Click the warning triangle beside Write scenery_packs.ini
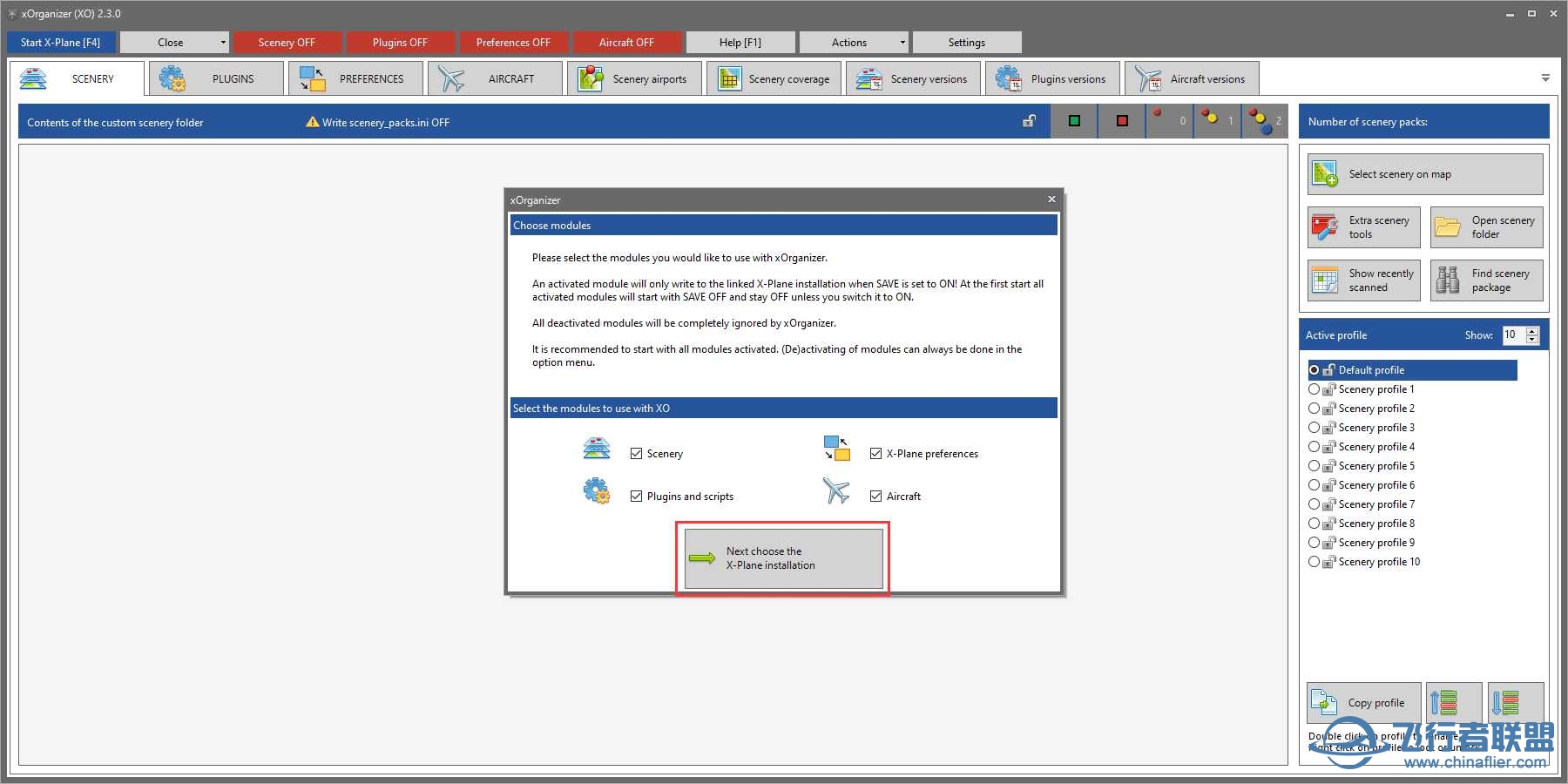The image size is (1568, 784). 312,122
